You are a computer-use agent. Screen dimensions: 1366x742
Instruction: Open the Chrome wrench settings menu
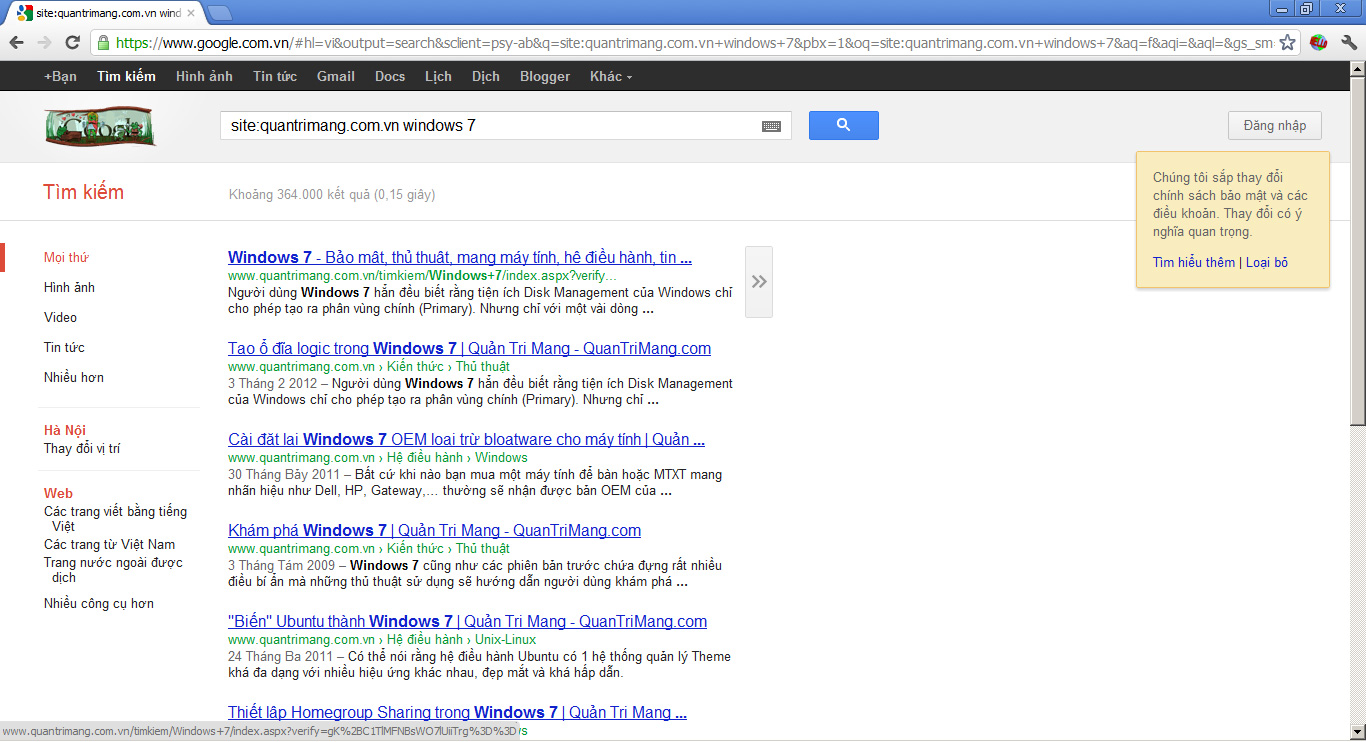(x=1349, y=42)
